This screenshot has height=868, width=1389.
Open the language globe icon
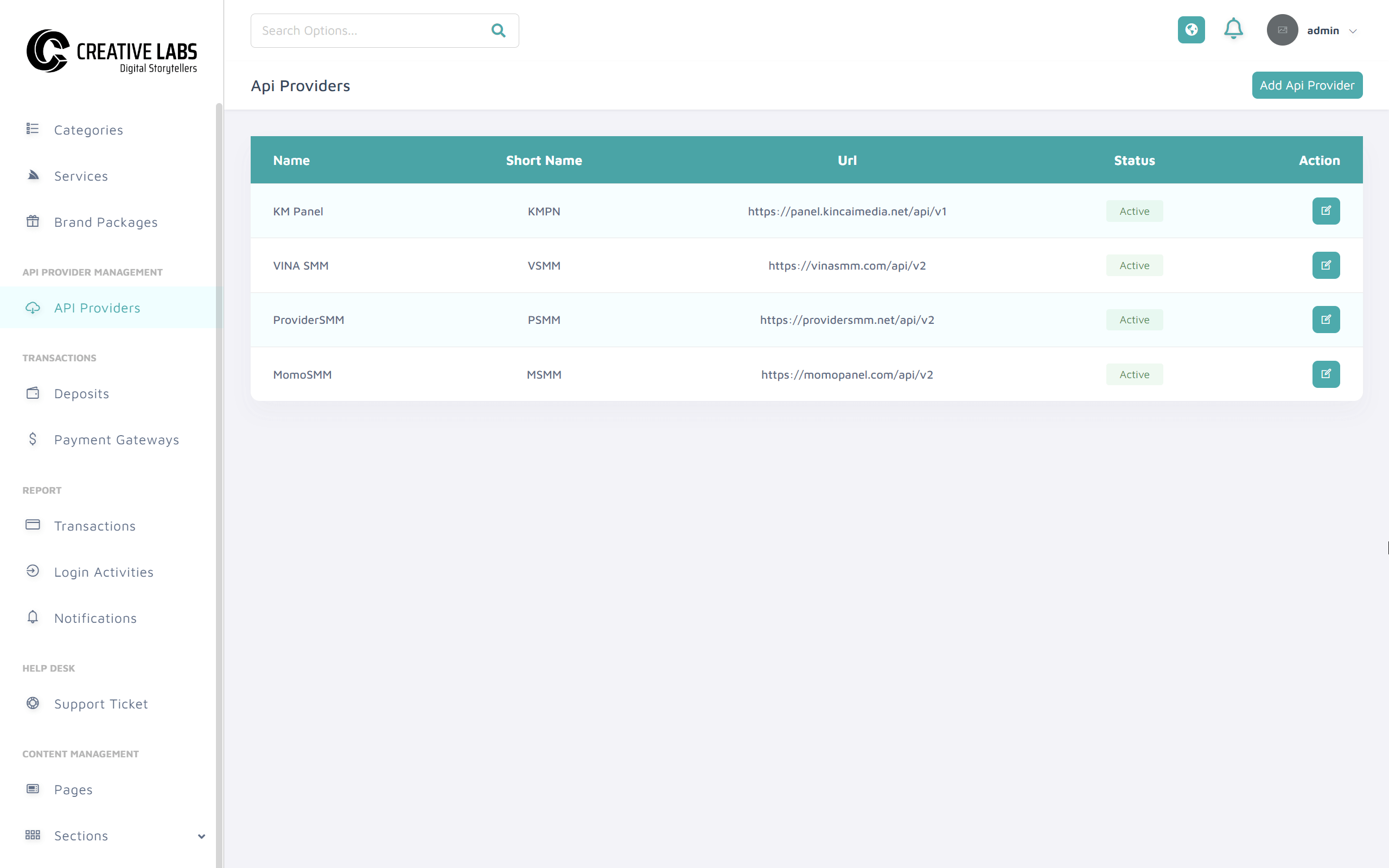pos(1191,30)
